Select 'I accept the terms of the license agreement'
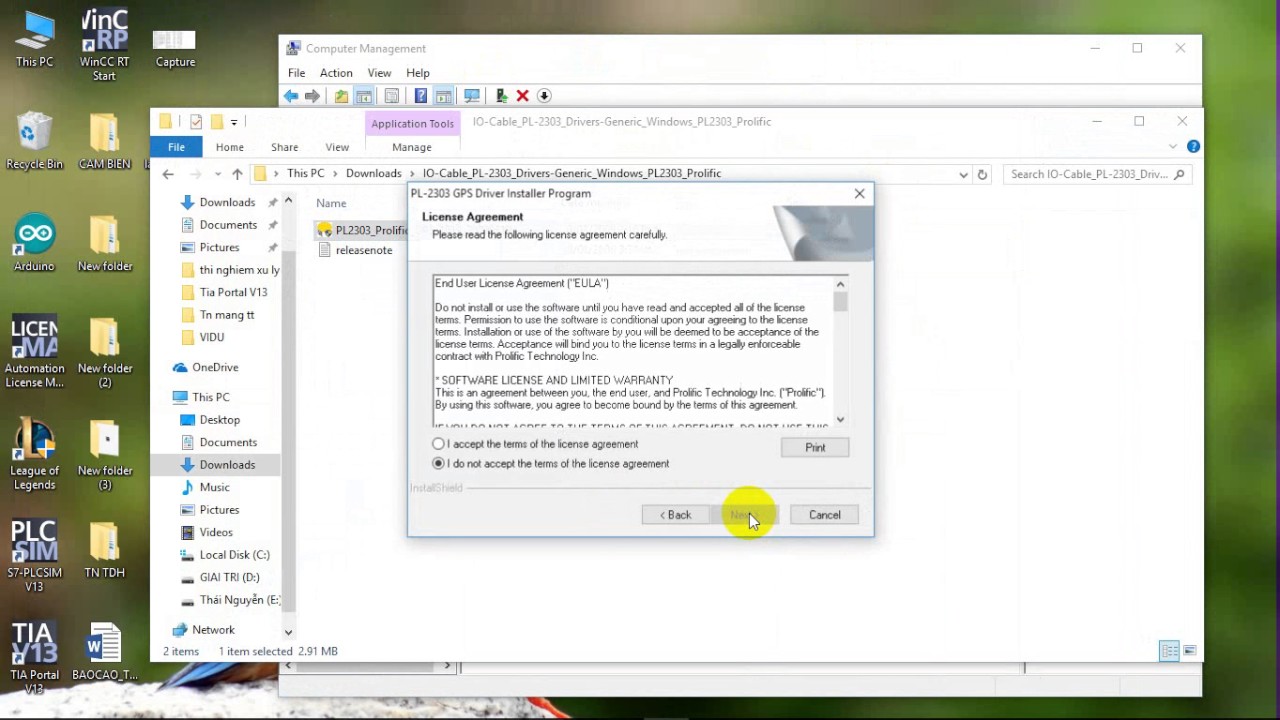Screen dimensions: 1280x720 coord(537,444)
